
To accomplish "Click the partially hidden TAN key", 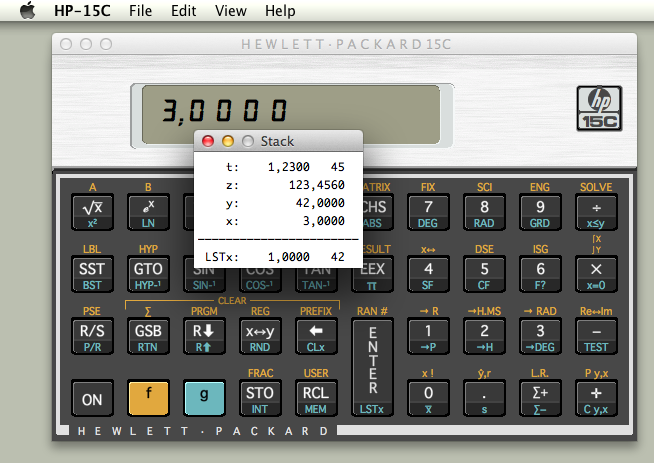I will (316, 280).
